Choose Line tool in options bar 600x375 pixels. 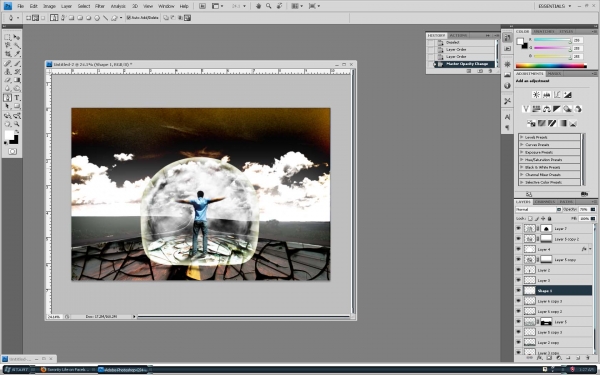pyautogui.click(x=105, y=18)
